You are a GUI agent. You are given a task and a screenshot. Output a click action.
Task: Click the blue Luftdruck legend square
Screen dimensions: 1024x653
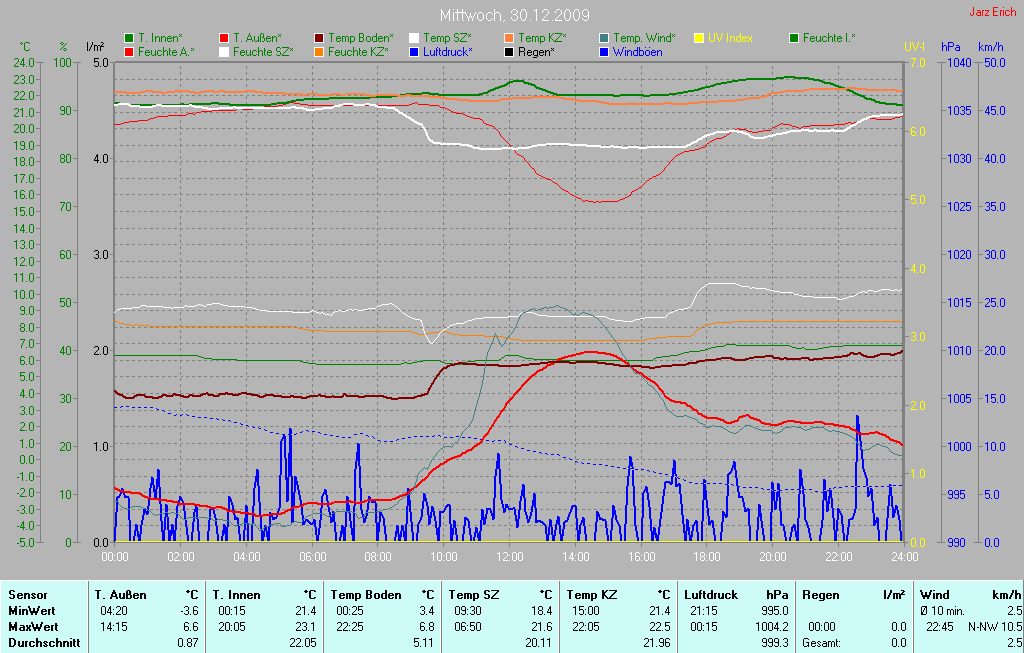(415, 51)
